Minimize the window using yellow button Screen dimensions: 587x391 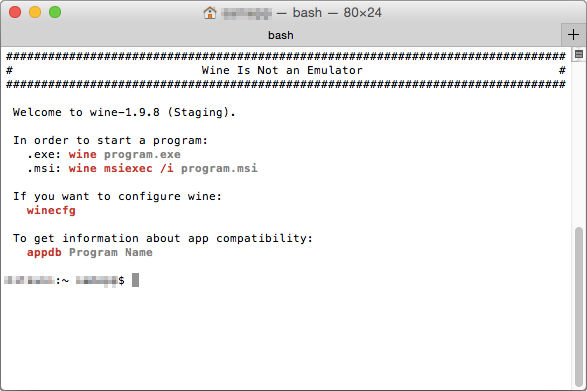[x=35, y=12]
